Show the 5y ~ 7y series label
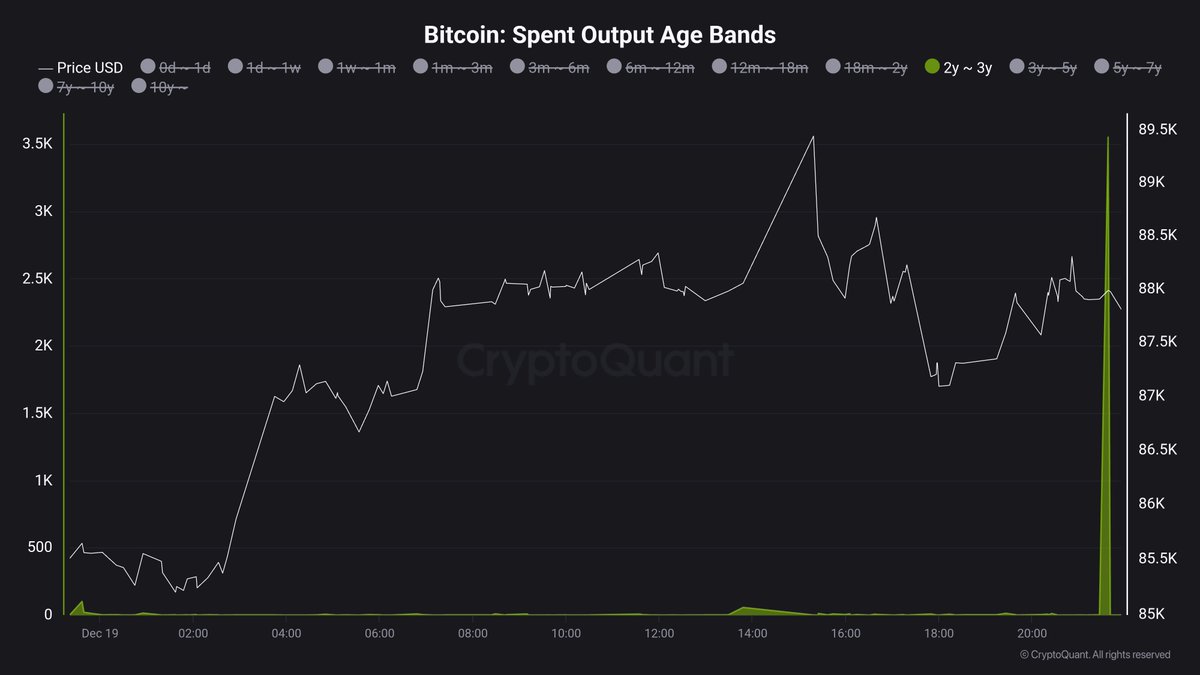This screenshot has width=1200, height=675. [1138, 68]
